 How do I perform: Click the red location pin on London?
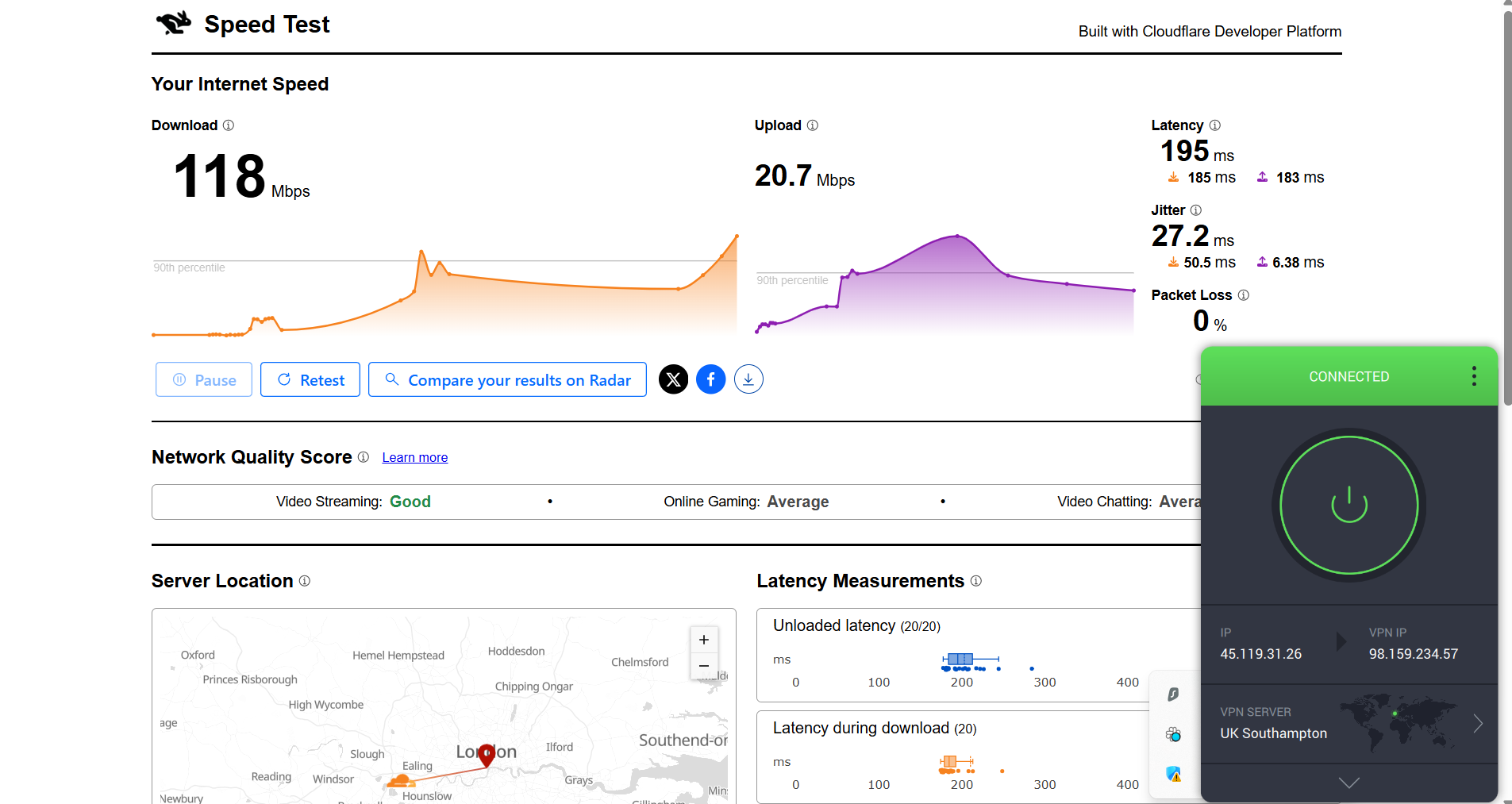click(x=487, y=755)
